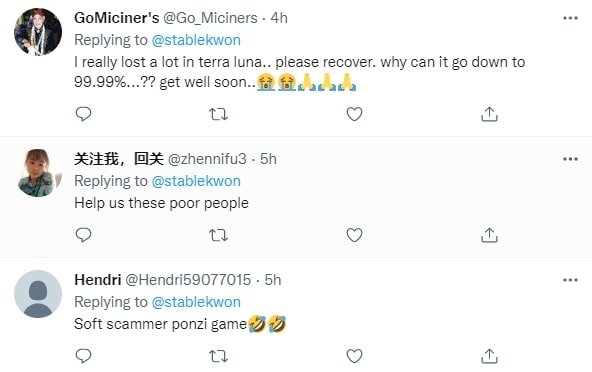View GoMiciner's profile picture

tap(38, 32)
